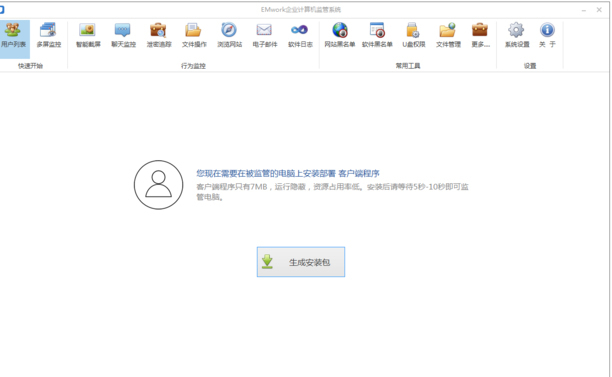Open 浏览网站 browsing history
The height and width of the screenshot is (377, 612).
(230, 36)
